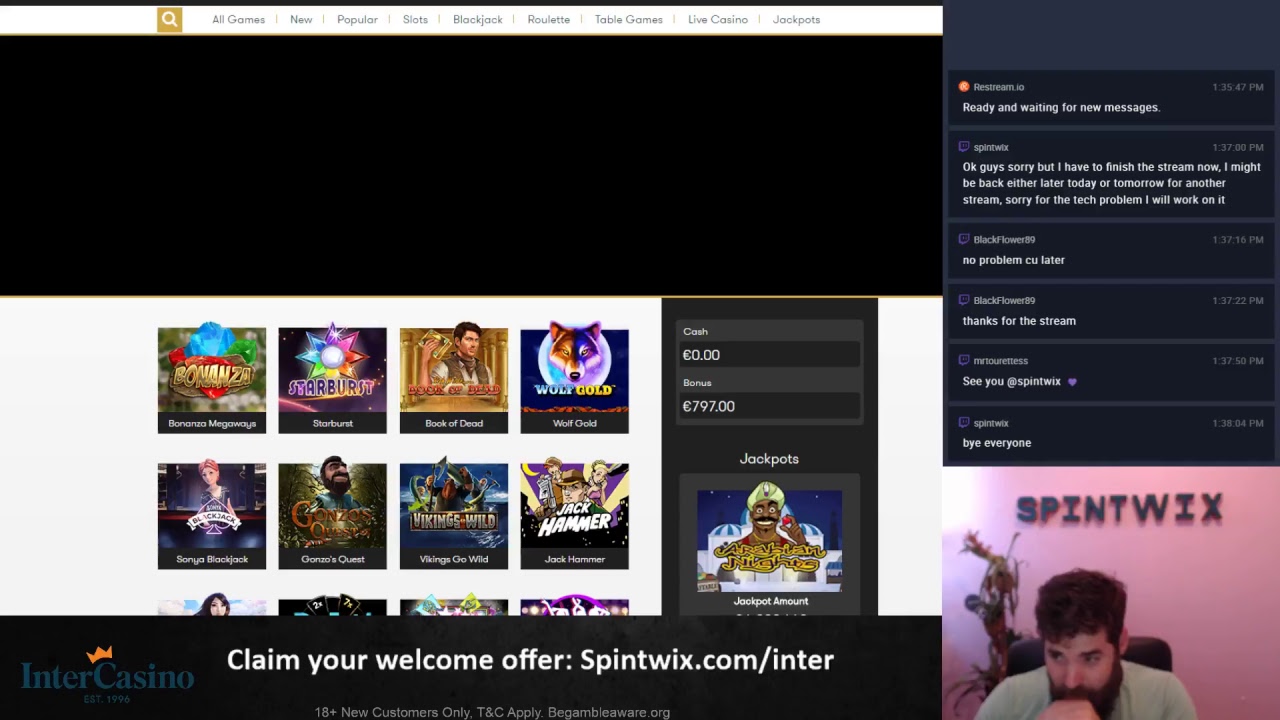The width and height of the screenshot is (1280, 720).
Task: Open the Slots category
Action: tap(415, 19)
